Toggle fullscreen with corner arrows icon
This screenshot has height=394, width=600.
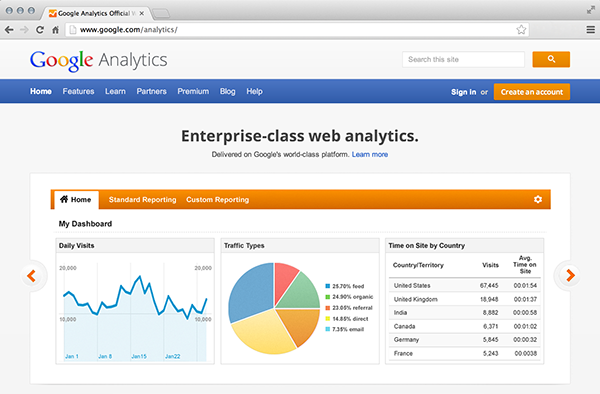(591, 10)
